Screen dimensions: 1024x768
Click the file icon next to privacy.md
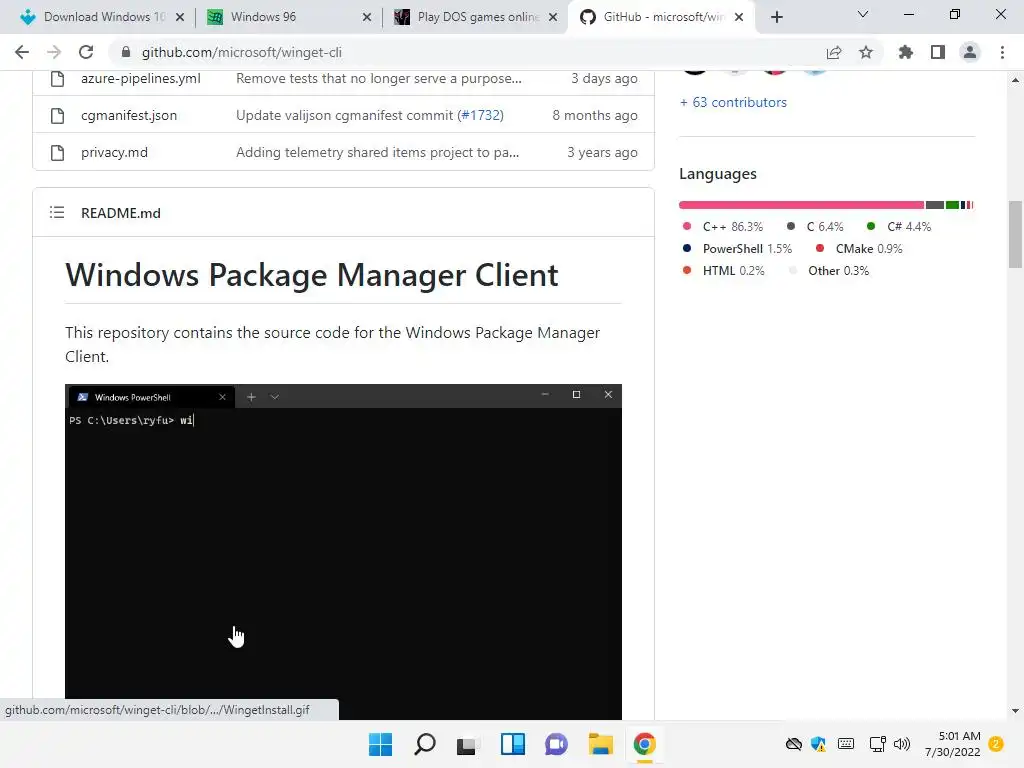57,153
